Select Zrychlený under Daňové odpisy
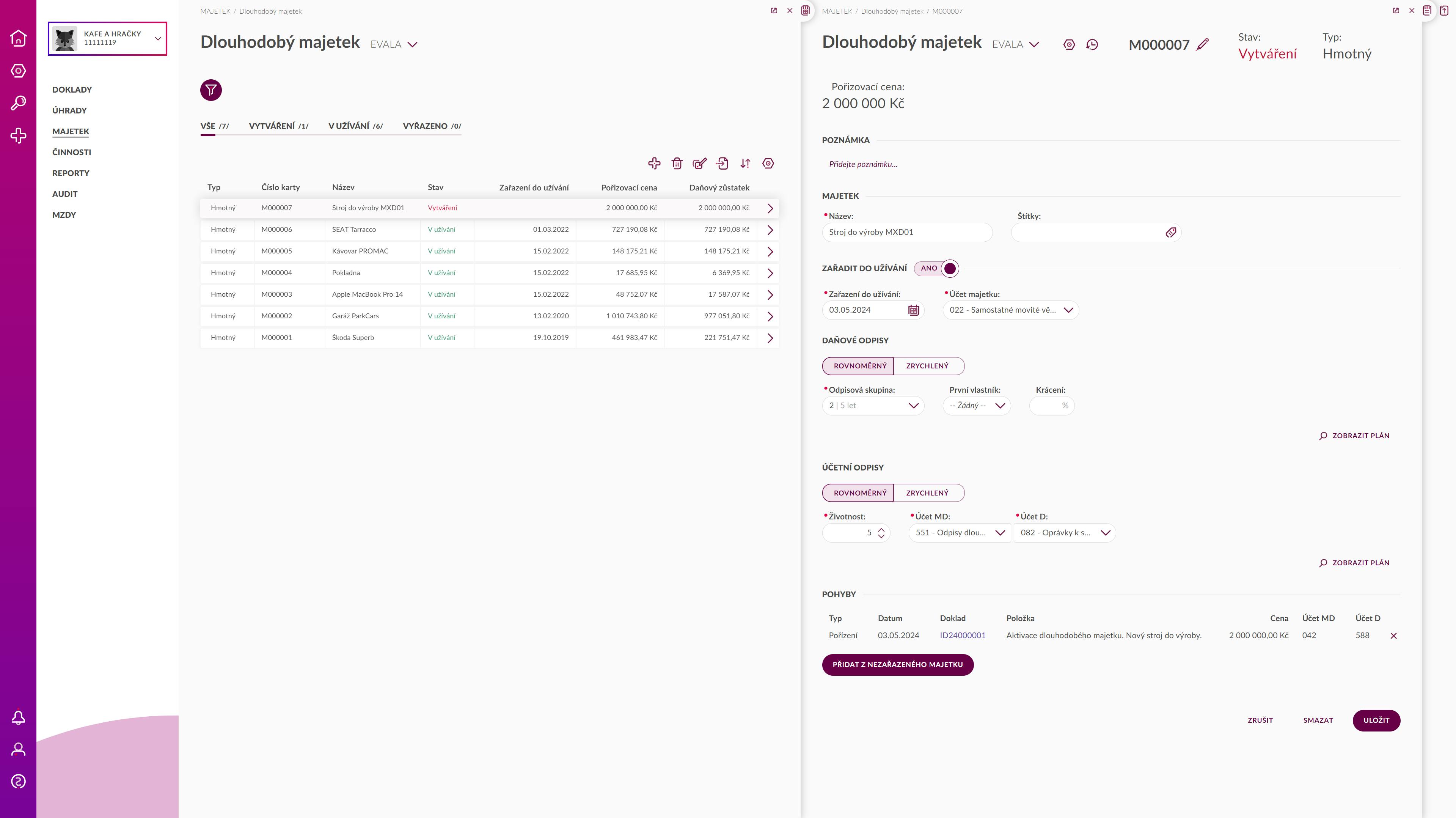Image resolution: width=1456 pixels, height=818 pixels. [x=928, y=366]
